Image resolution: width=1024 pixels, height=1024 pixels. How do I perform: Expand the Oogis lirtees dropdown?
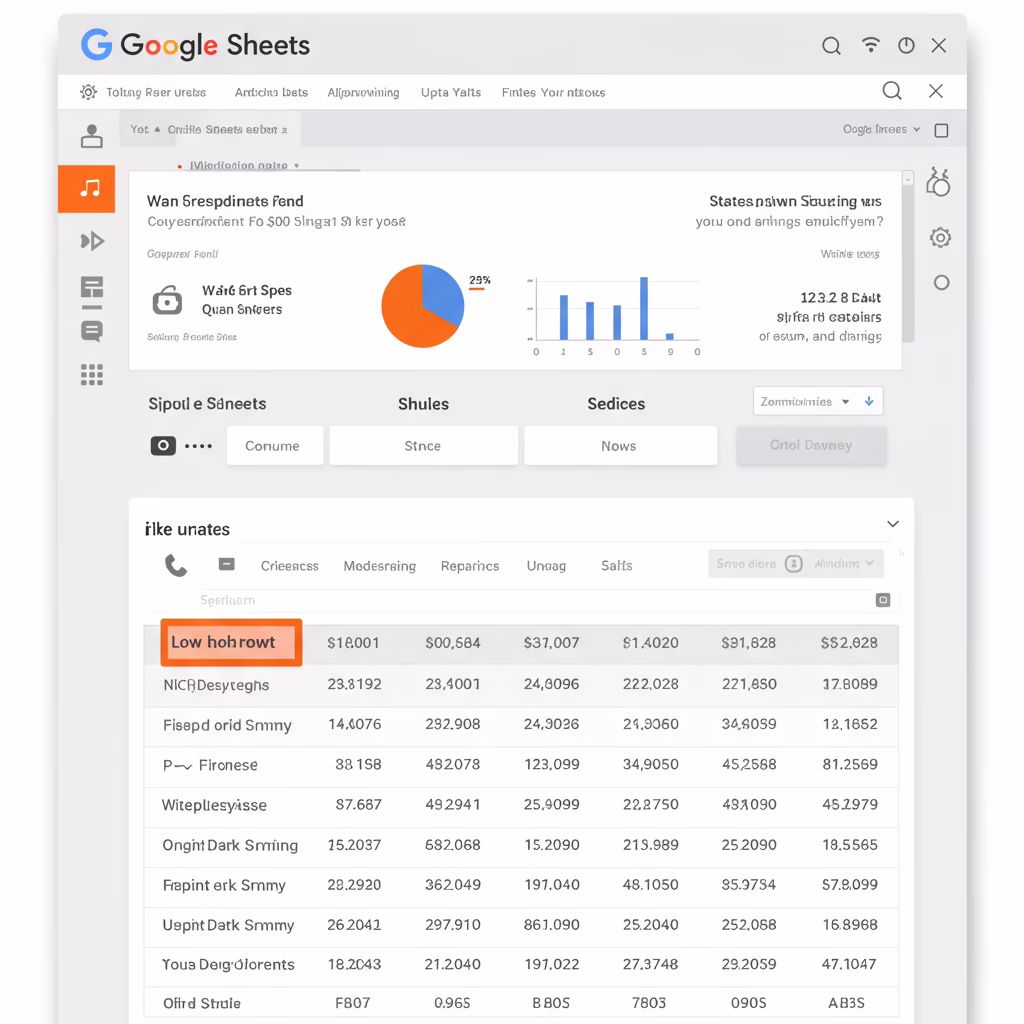click(x=882, y=129)
